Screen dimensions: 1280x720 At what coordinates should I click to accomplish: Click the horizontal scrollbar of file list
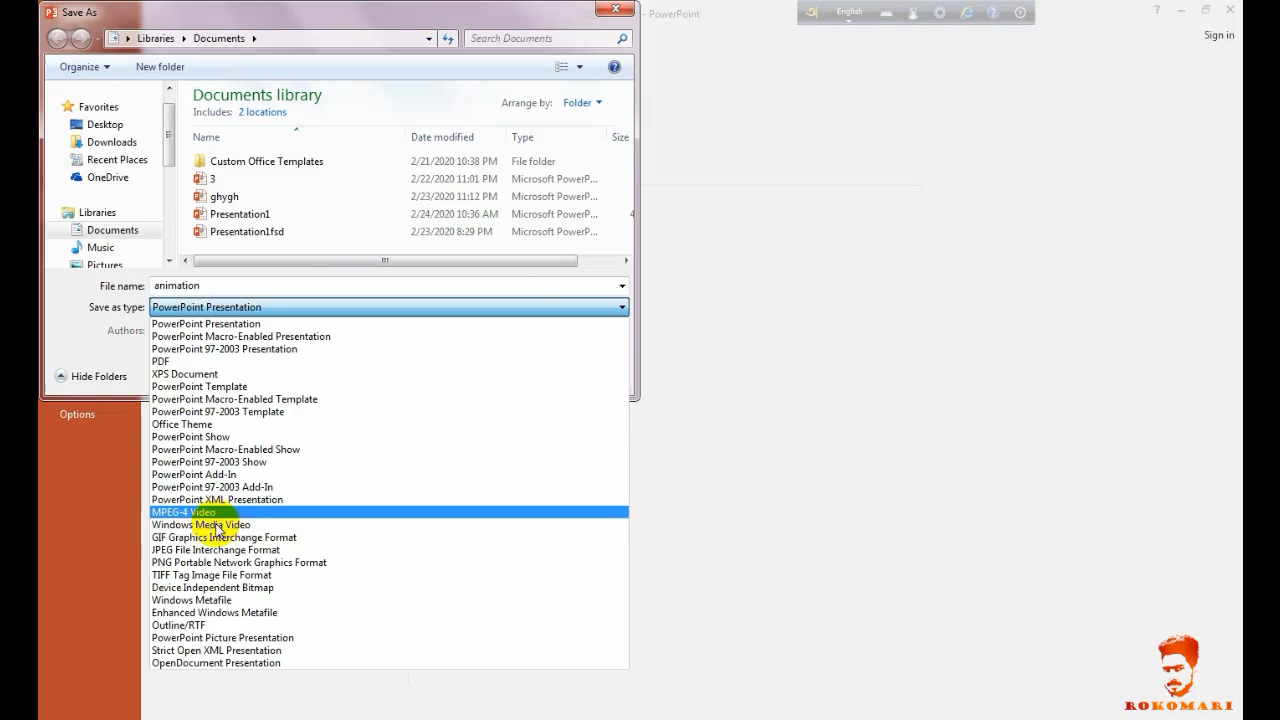tap(385, 261)
